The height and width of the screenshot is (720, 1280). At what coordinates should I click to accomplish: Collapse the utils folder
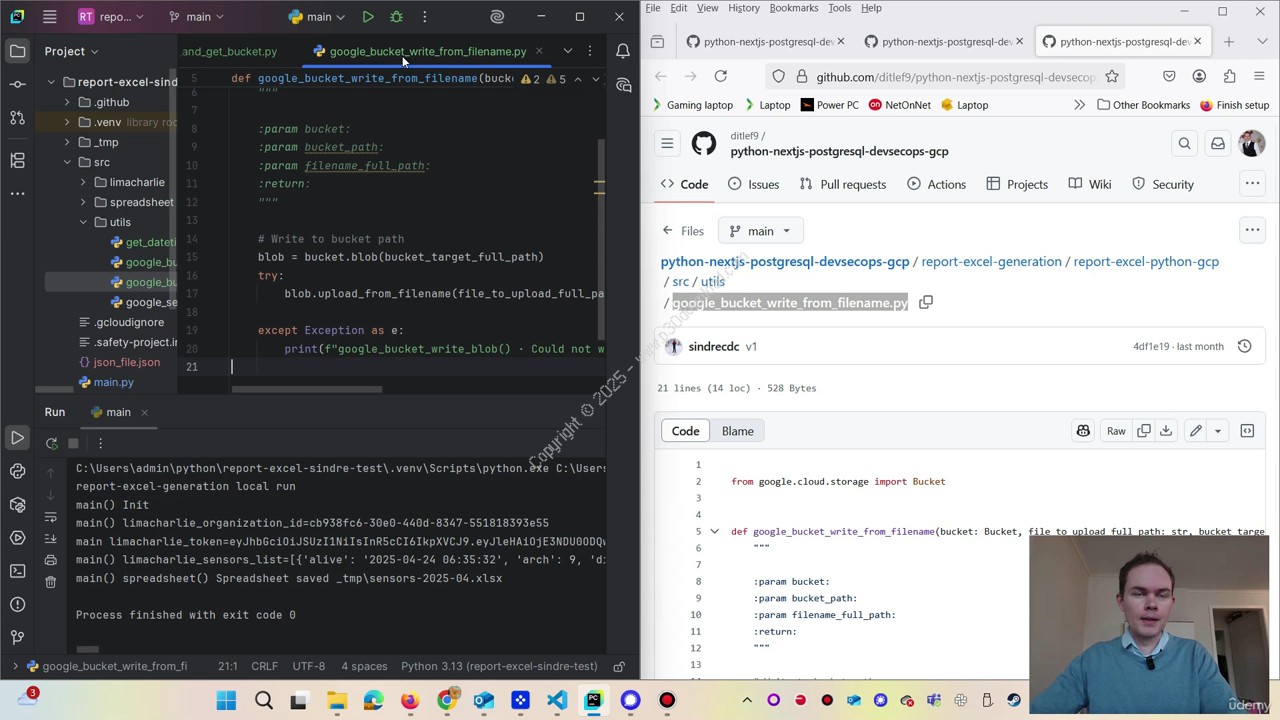tap(83, 222)
